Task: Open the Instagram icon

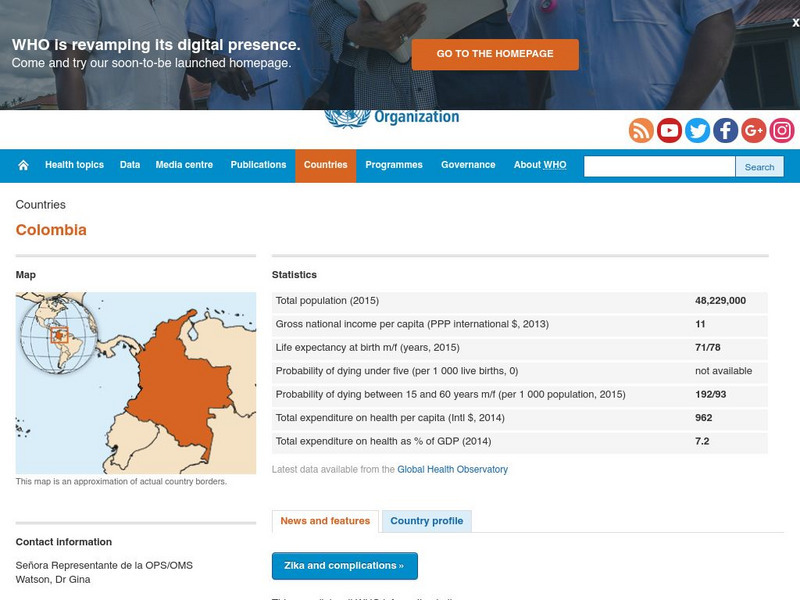Action: (x=781, y=130)
